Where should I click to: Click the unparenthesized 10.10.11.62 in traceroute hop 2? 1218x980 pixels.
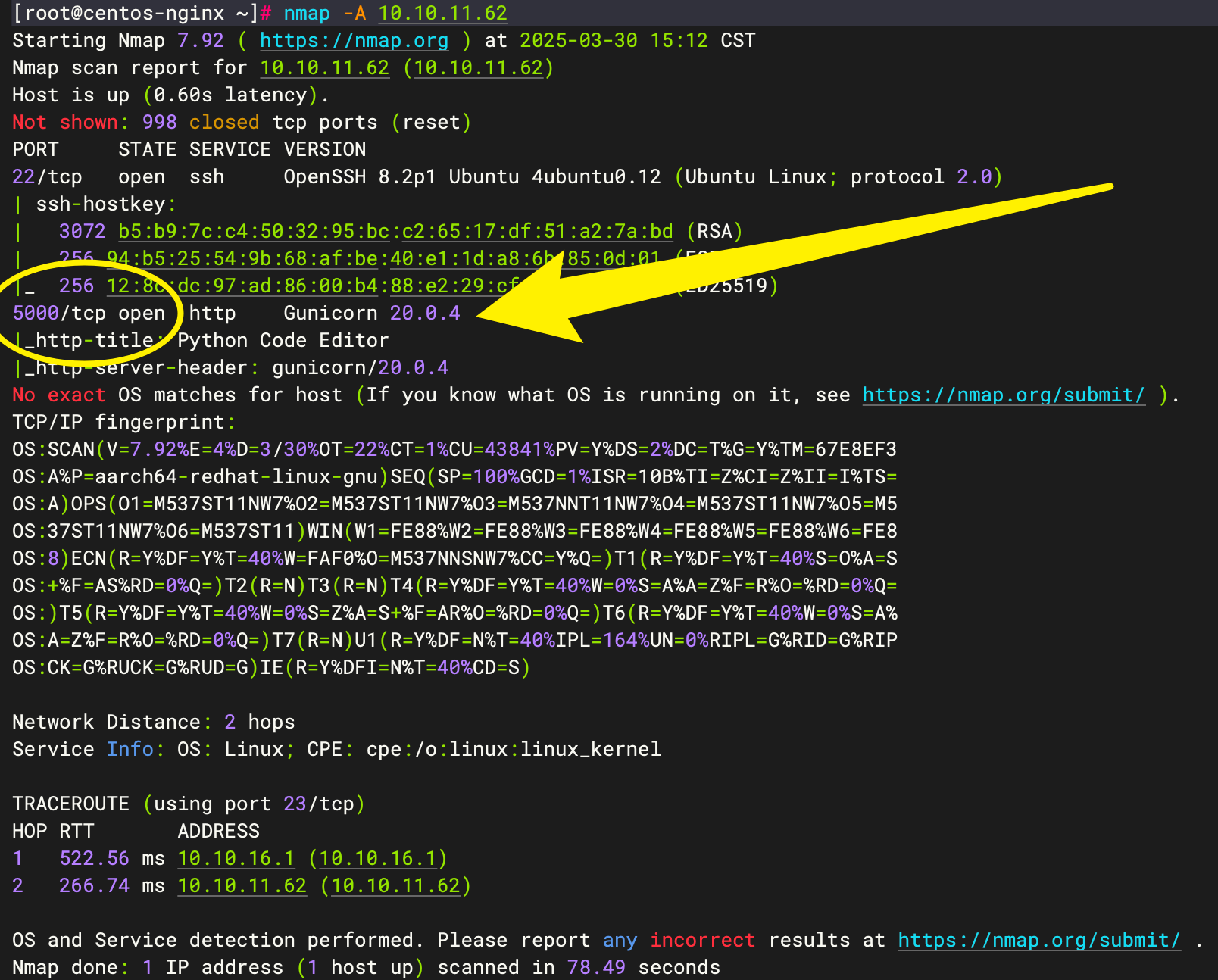click(x=242, y=886)
